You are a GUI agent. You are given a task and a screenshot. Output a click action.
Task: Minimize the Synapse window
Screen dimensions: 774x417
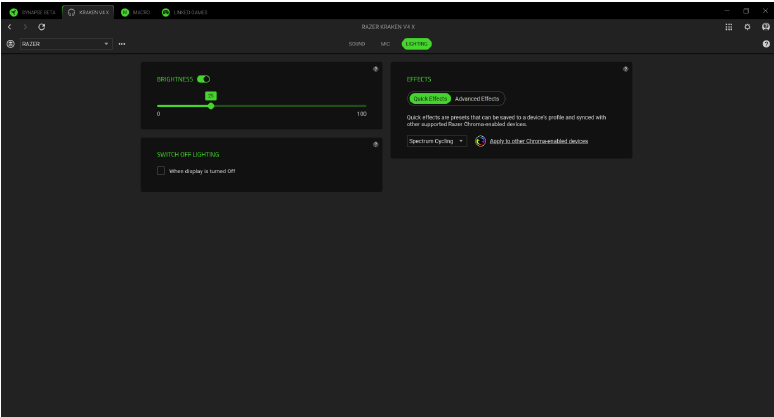coord(727,10)
